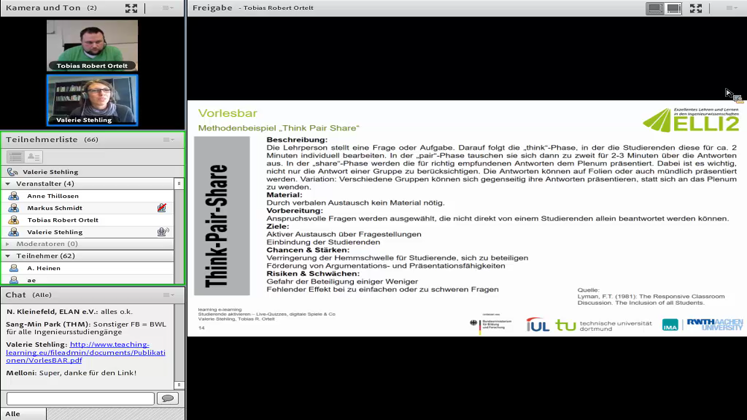Click the Bundesministerium logo on the slide
Screen dimensions: 747x420
coord(491,324)
